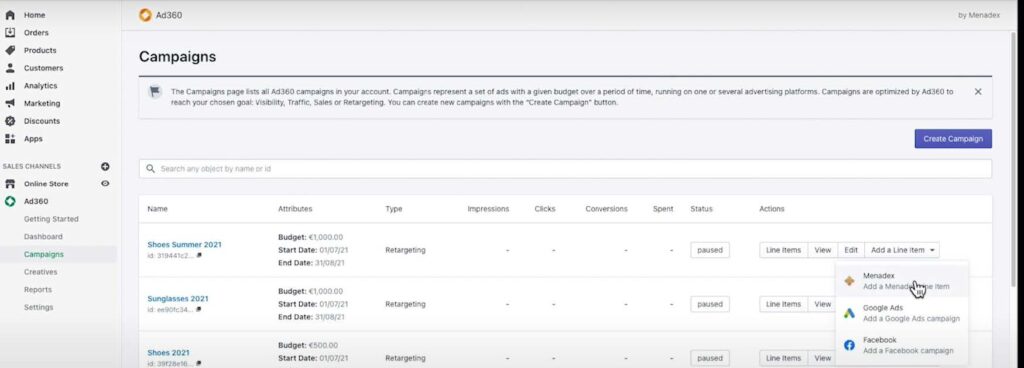
Task: Click the Ad360 green circle sidebar icon
Action: tap(10, 202)
